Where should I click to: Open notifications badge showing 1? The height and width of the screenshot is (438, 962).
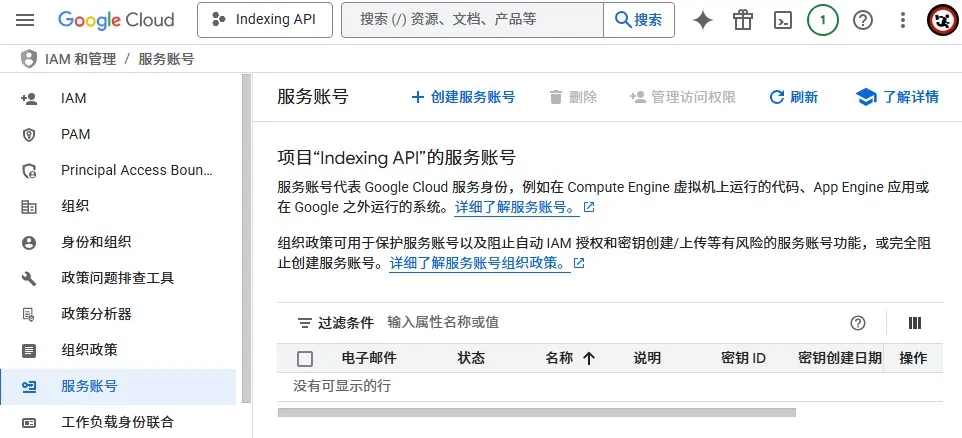(823, 20)
